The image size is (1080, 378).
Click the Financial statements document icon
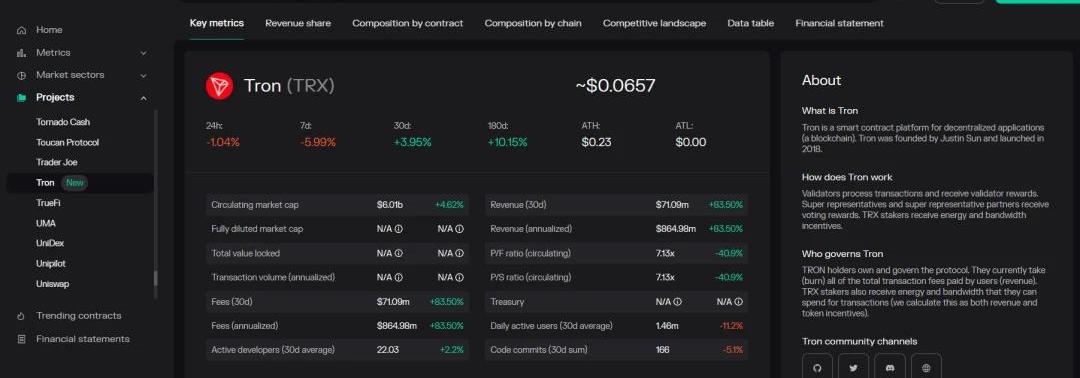tap(21, 339)
